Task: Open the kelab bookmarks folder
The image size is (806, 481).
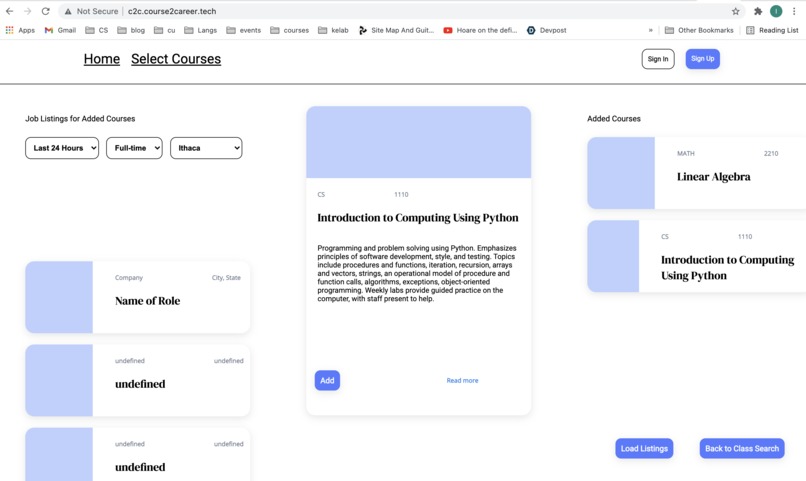Action: [x=333, y=30]
